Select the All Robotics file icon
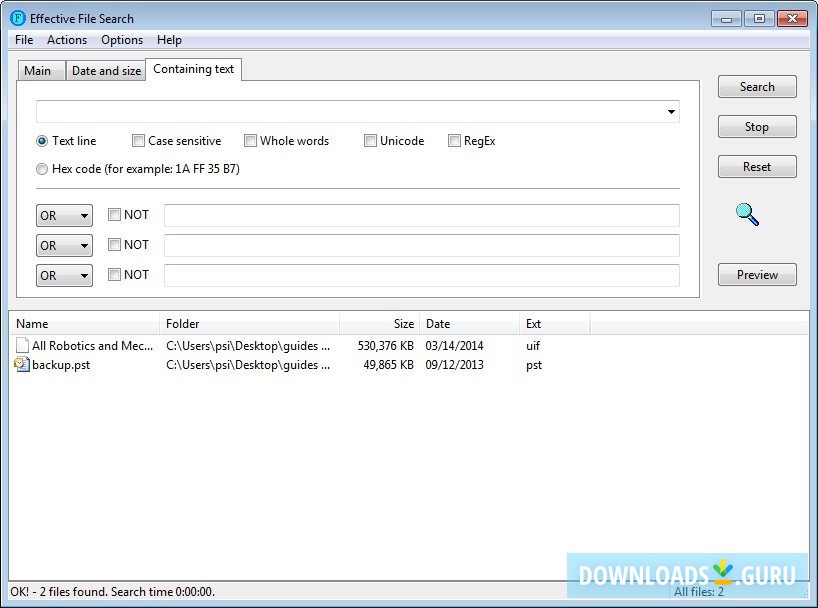 click(x=22, y=345)
